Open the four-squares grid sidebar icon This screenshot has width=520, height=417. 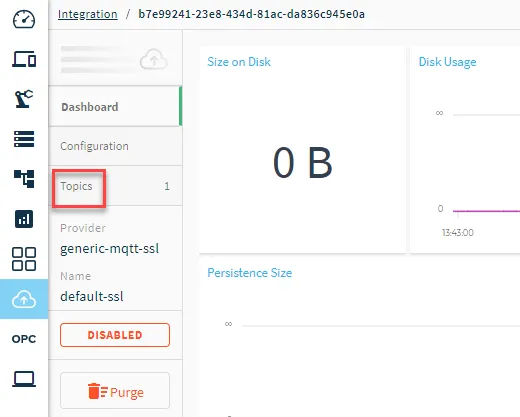(24, 259)
